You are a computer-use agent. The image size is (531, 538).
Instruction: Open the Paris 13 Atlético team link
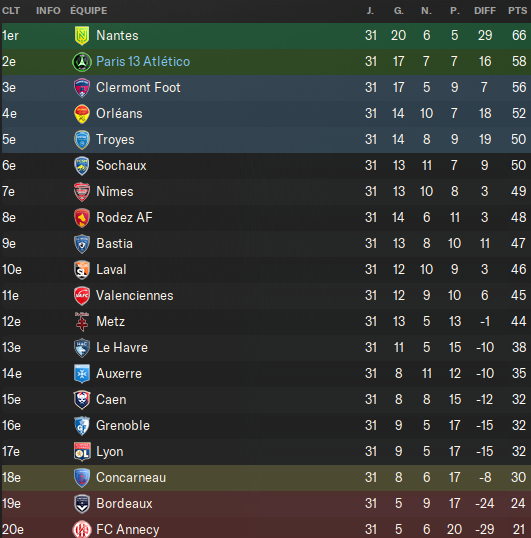click(143, 62)
